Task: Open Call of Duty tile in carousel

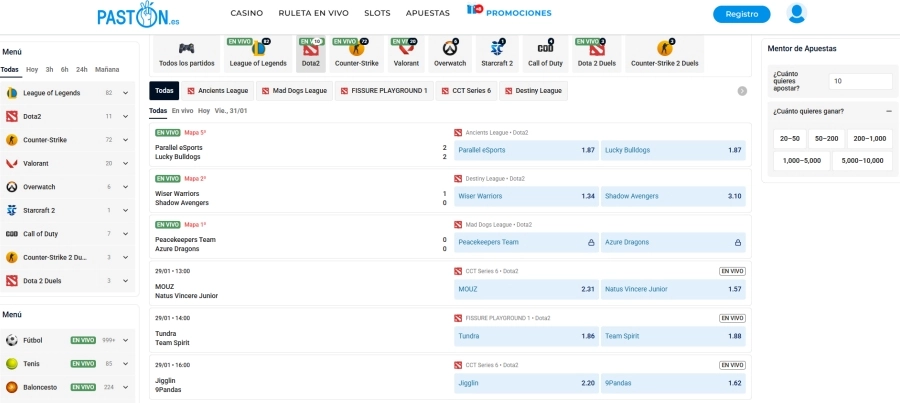Action: (545, 54)
